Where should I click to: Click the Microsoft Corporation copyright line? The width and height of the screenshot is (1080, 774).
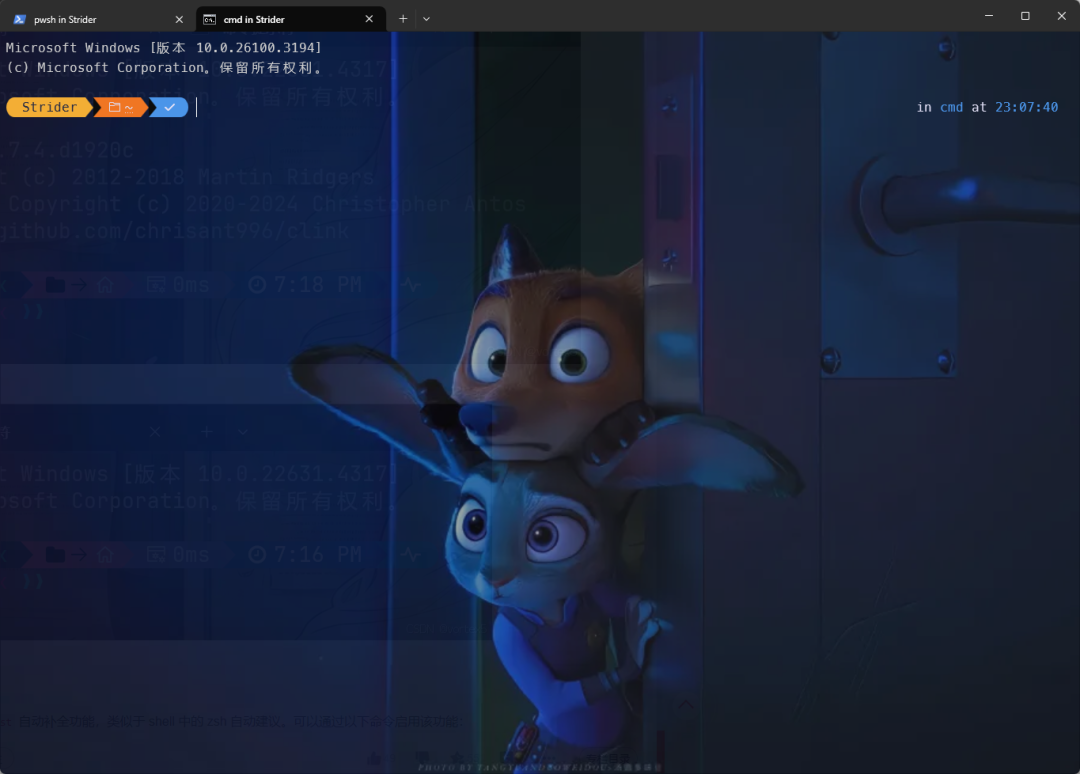pyautogui.click(x=164, y=67)
